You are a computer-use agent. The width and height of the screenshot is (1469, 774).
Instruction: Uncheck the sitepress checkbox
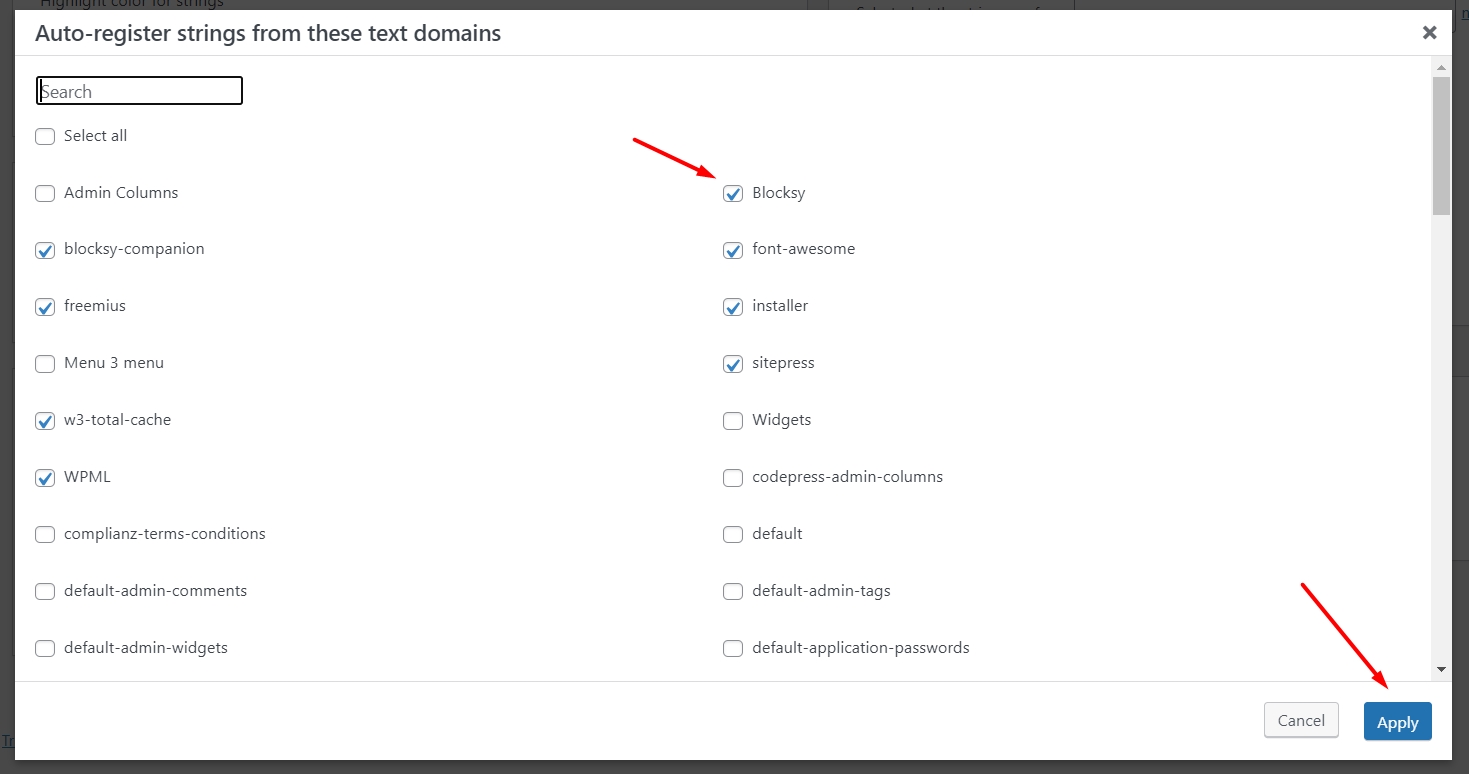click(733, 364)
